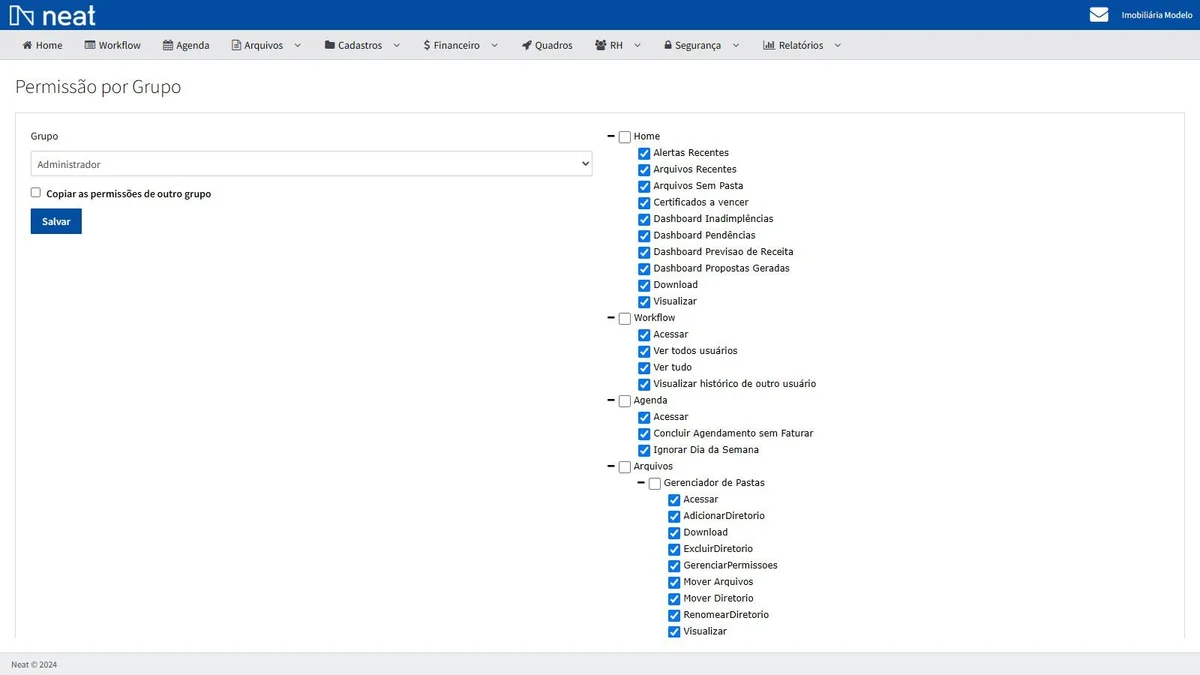Toggle Dashboard Inadimplências checkbox

pyautogui.click(x=645, y=219)
